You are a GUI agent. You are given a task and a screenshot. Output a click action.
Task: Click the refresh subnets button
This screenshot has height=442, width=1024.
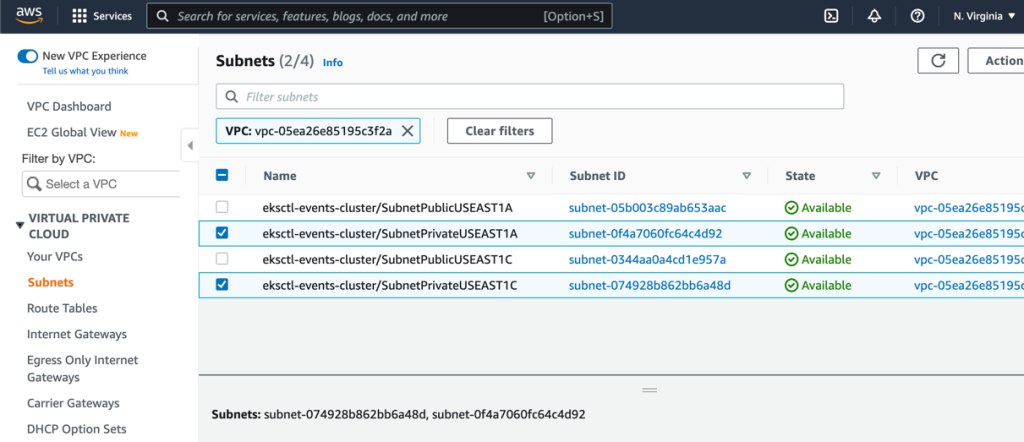click(938, 61)
